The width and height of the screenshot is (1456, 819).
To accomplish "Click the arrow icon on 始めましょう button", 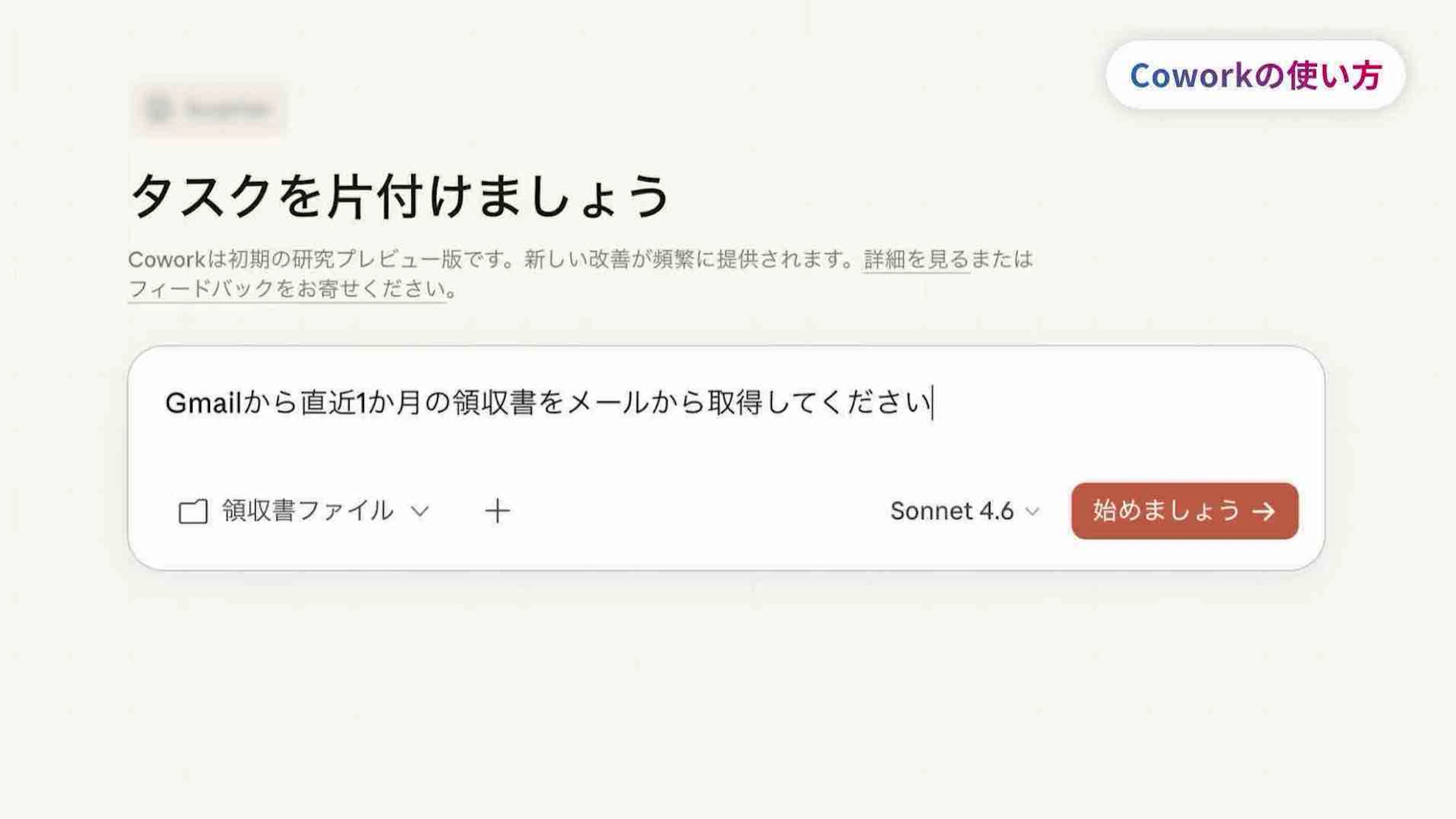I will 1264,512.
